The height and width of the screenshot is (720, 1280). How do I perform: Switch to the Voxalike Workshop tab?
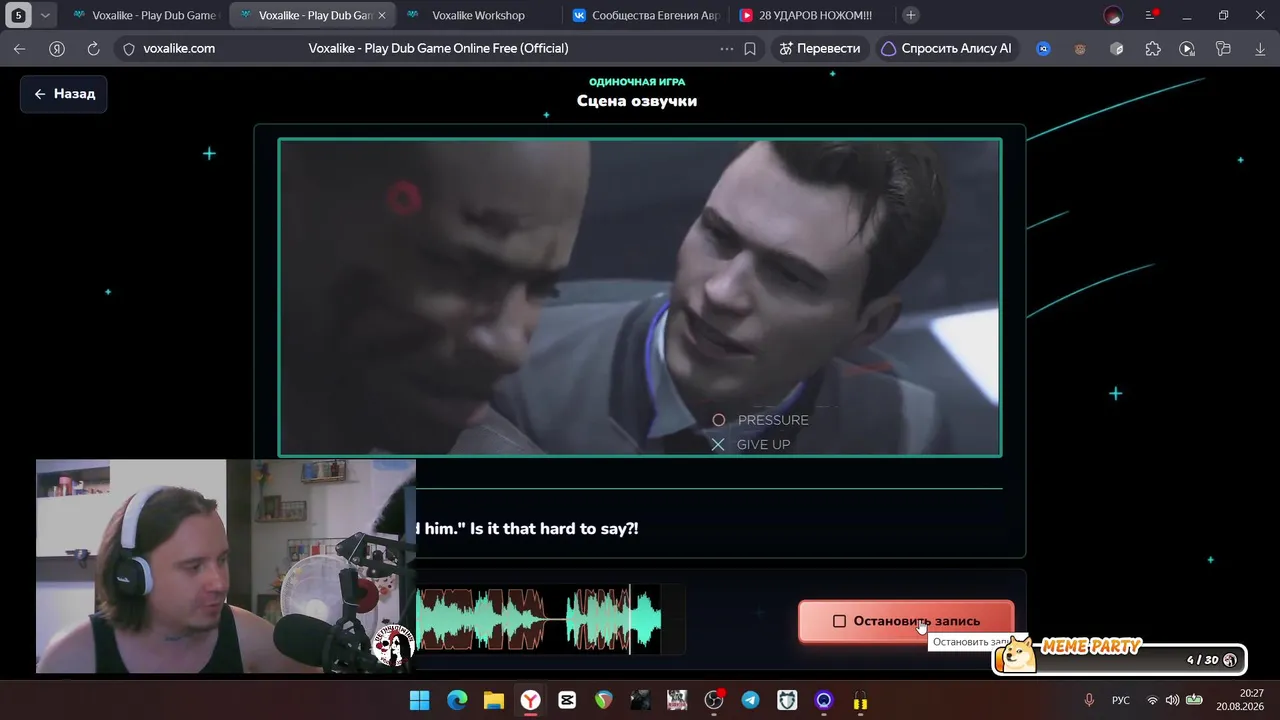(x=478, y=15)
